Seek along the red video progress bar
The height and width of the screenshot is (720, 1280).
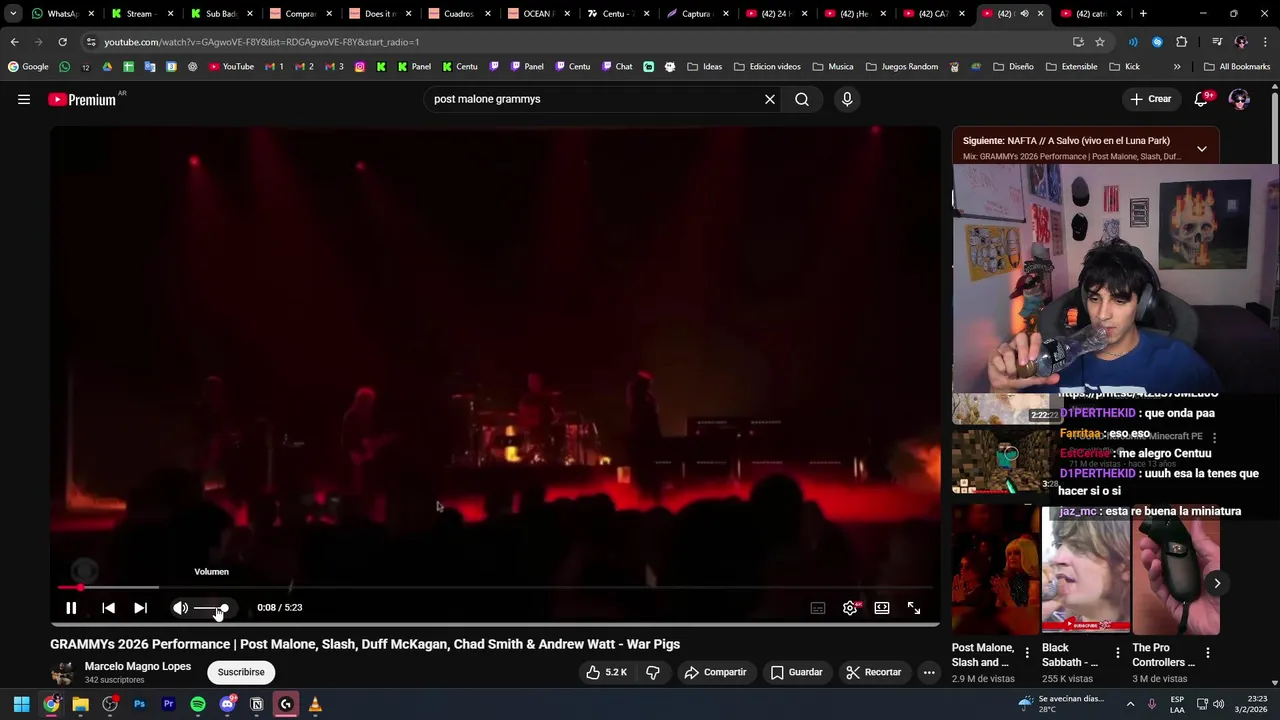pyautogui.click(x=495, y=587)
